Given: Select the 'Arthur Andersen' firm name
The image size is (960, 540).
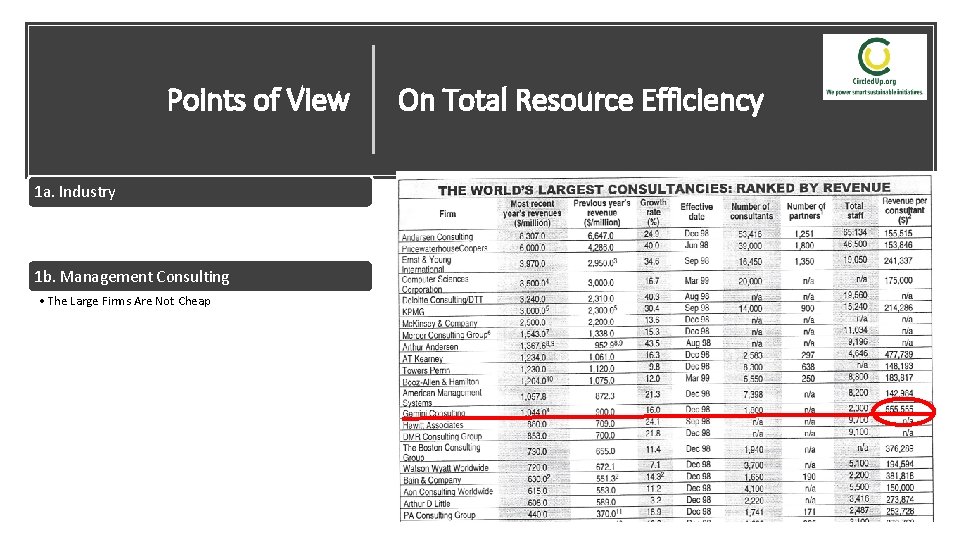Looking at the screenshot, I should [430, 347].
